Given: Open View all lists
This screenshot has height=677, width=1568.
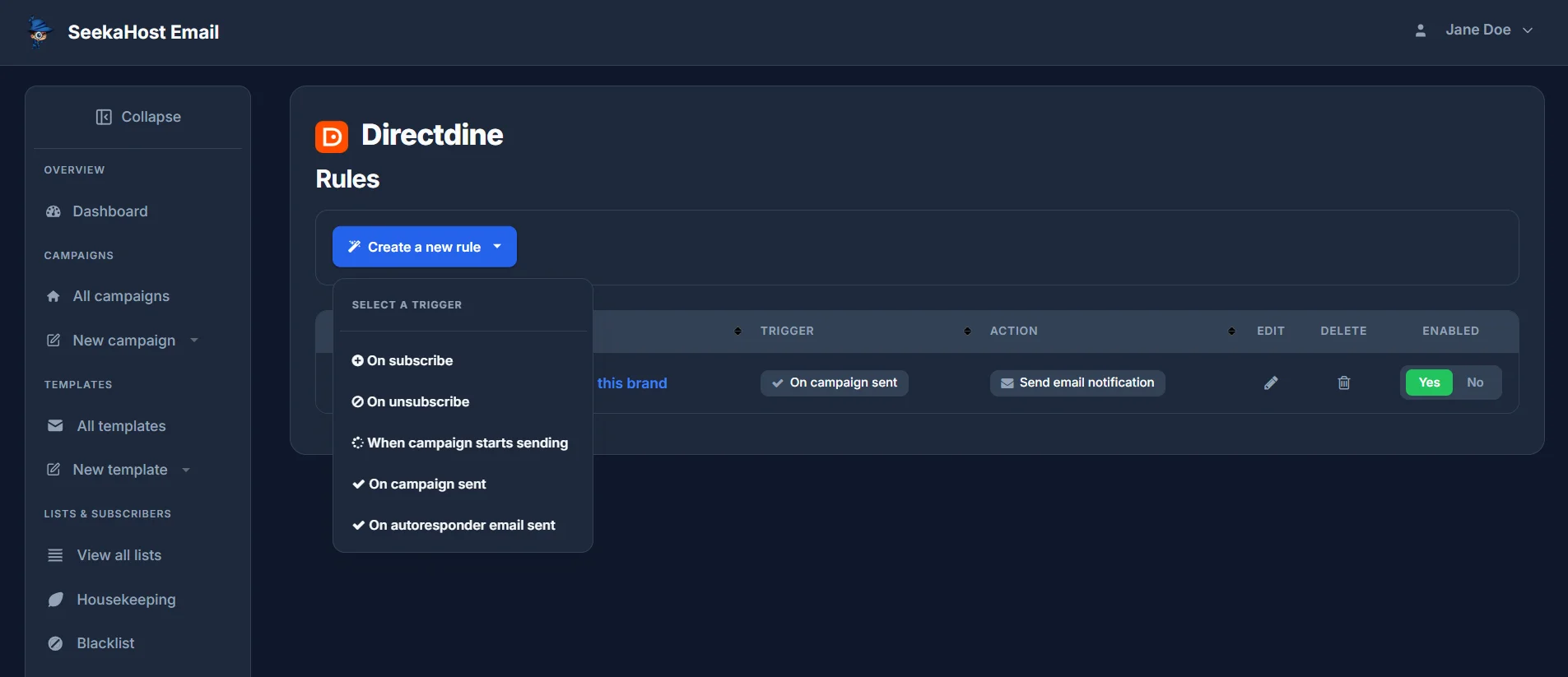Looking at the screenshot, I should pos(119,555).
